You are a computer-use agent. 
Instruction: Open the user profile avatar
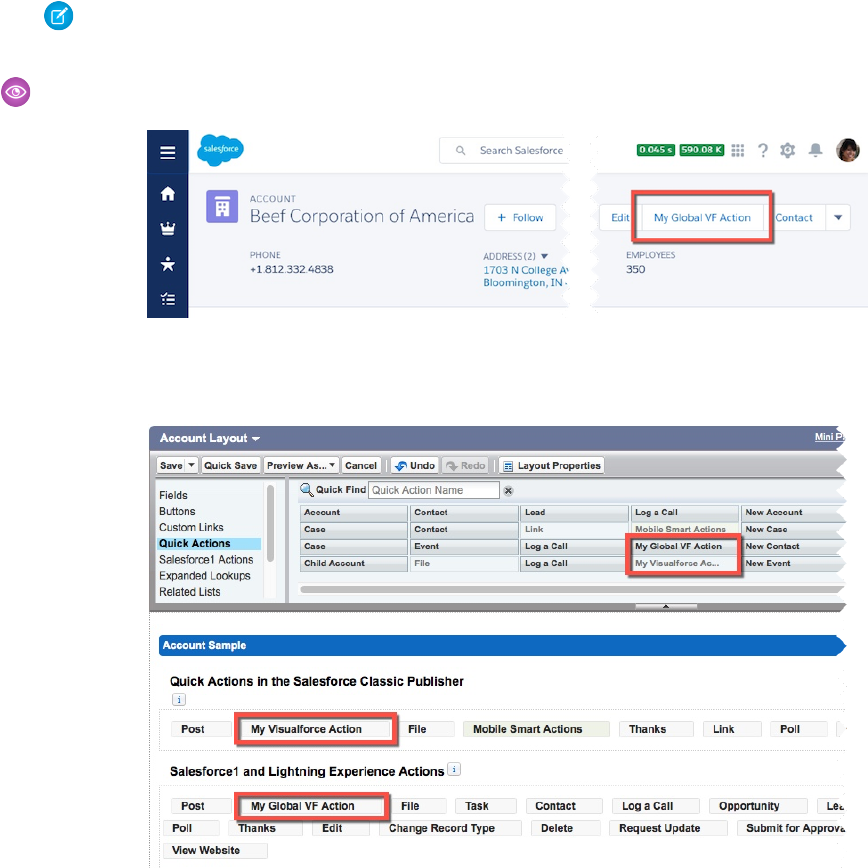[x=848, y=150]
